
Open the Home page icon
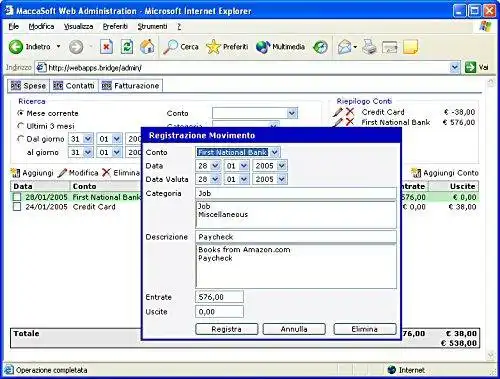tap(147, 47)
